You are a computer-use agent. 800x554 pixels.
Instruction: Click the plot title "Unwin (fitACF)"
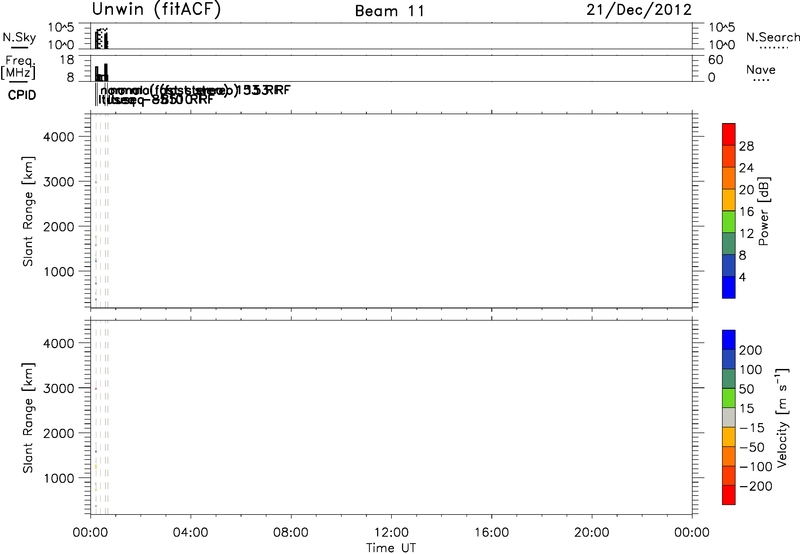coord(156,10)
